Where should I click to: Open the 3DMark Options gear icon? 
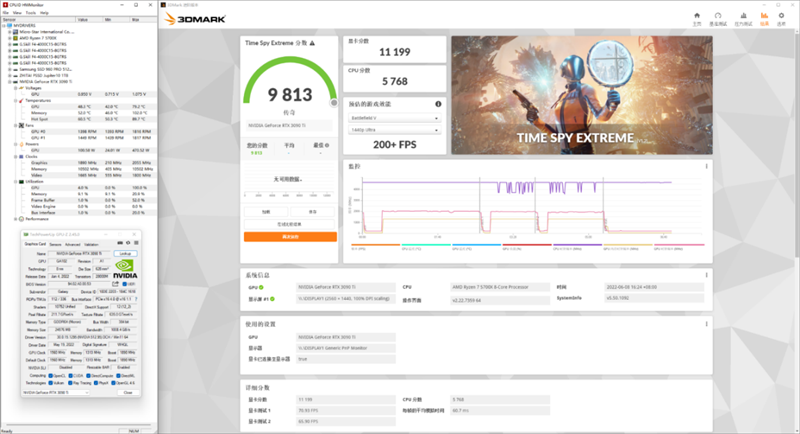click(781, 16)
